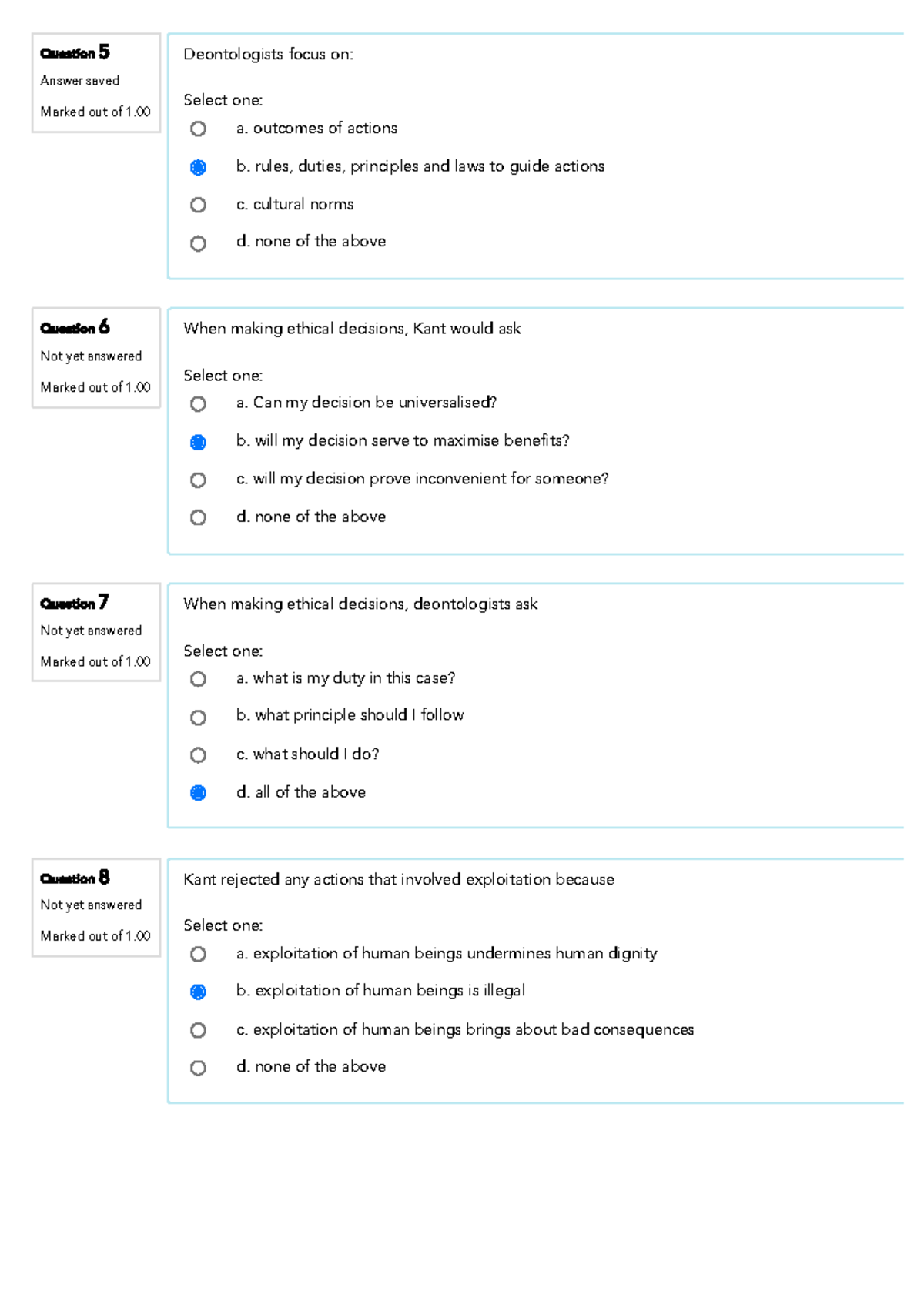Image resolution: width=924 pixels, height=1308 pixels.
Task: Pick none of the above for Question 6
Action: pyautogui.click(x=199, y=517)
